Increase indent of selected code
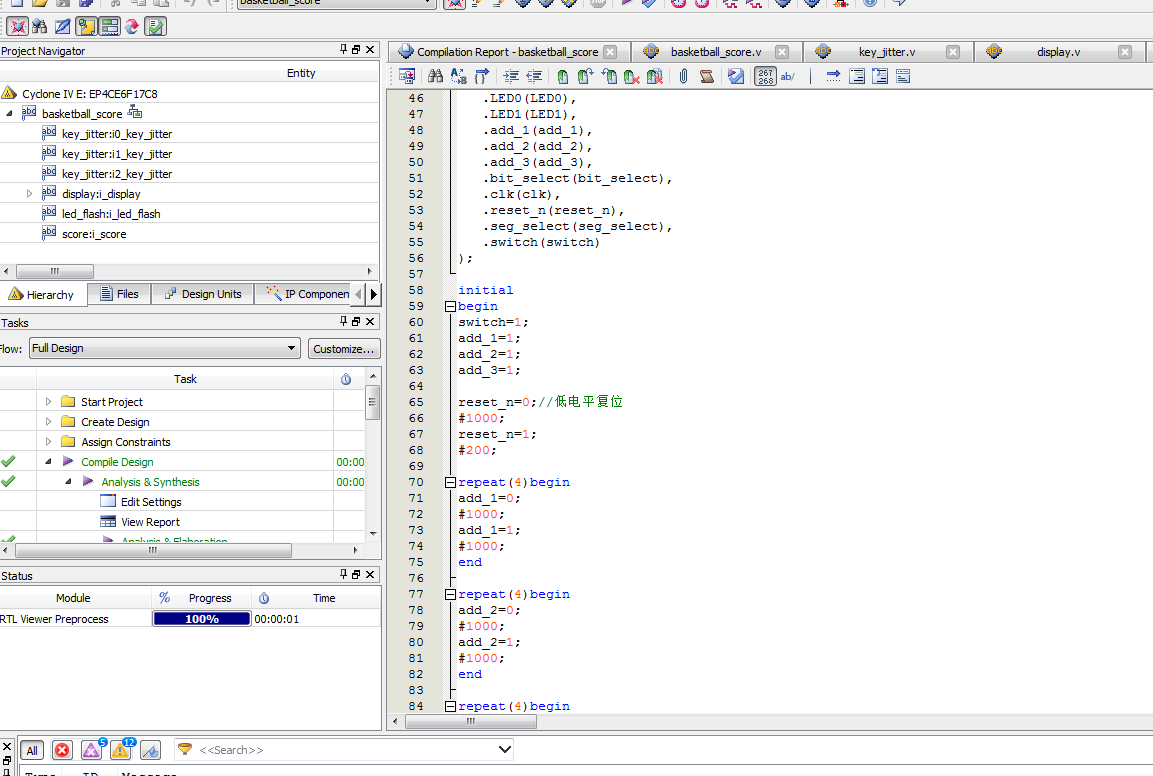Image resolution: width=1153 pixels, height=776 pixels. pos(511,76)
